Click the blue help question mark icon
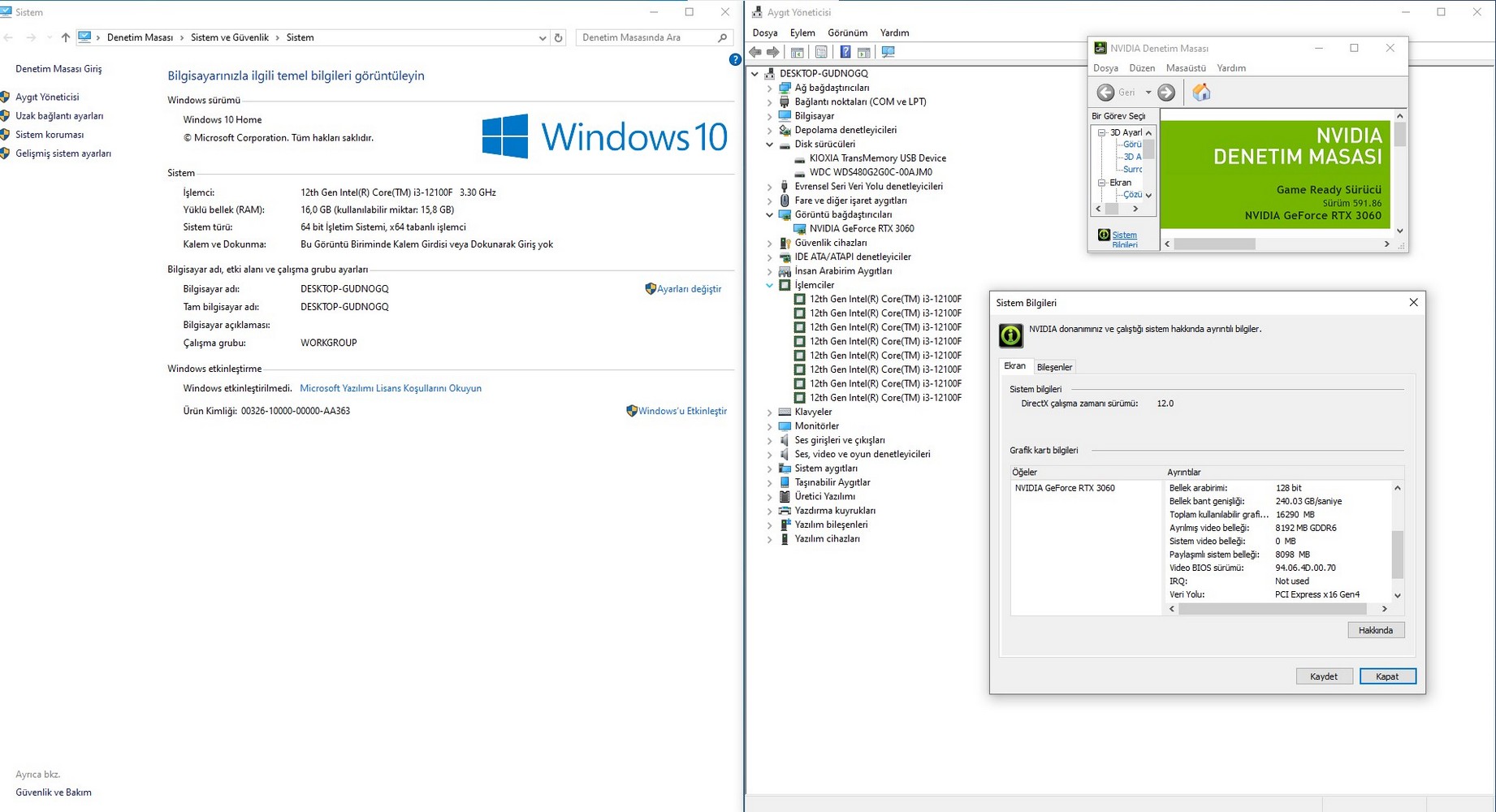The width and height of the screenshot is (1496, 812). tap(735, 59)
